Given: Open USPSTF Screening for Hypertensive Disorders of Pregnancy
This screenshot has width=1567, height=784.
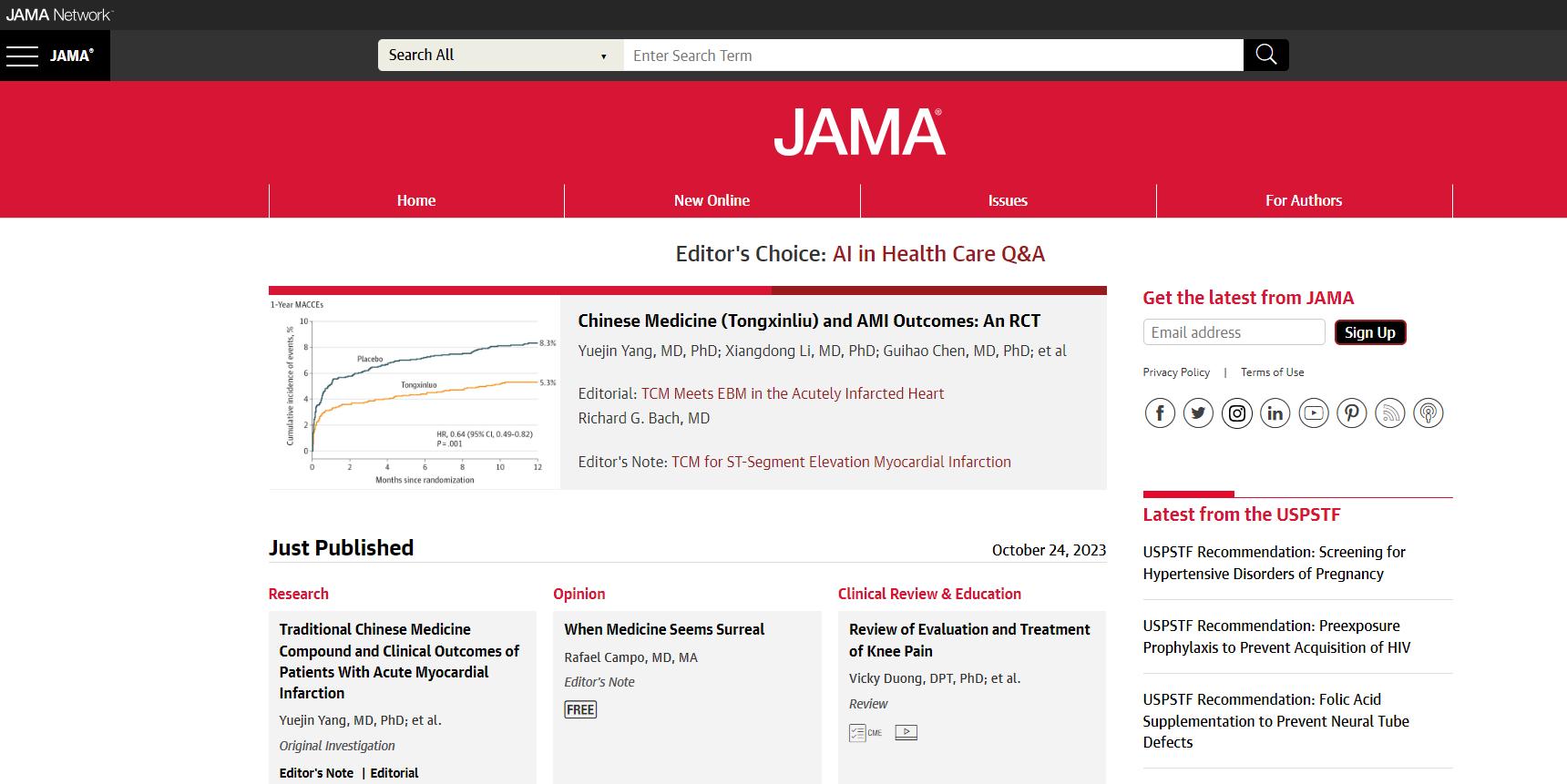Looking at the screenshot, I should coord(1274,563).
